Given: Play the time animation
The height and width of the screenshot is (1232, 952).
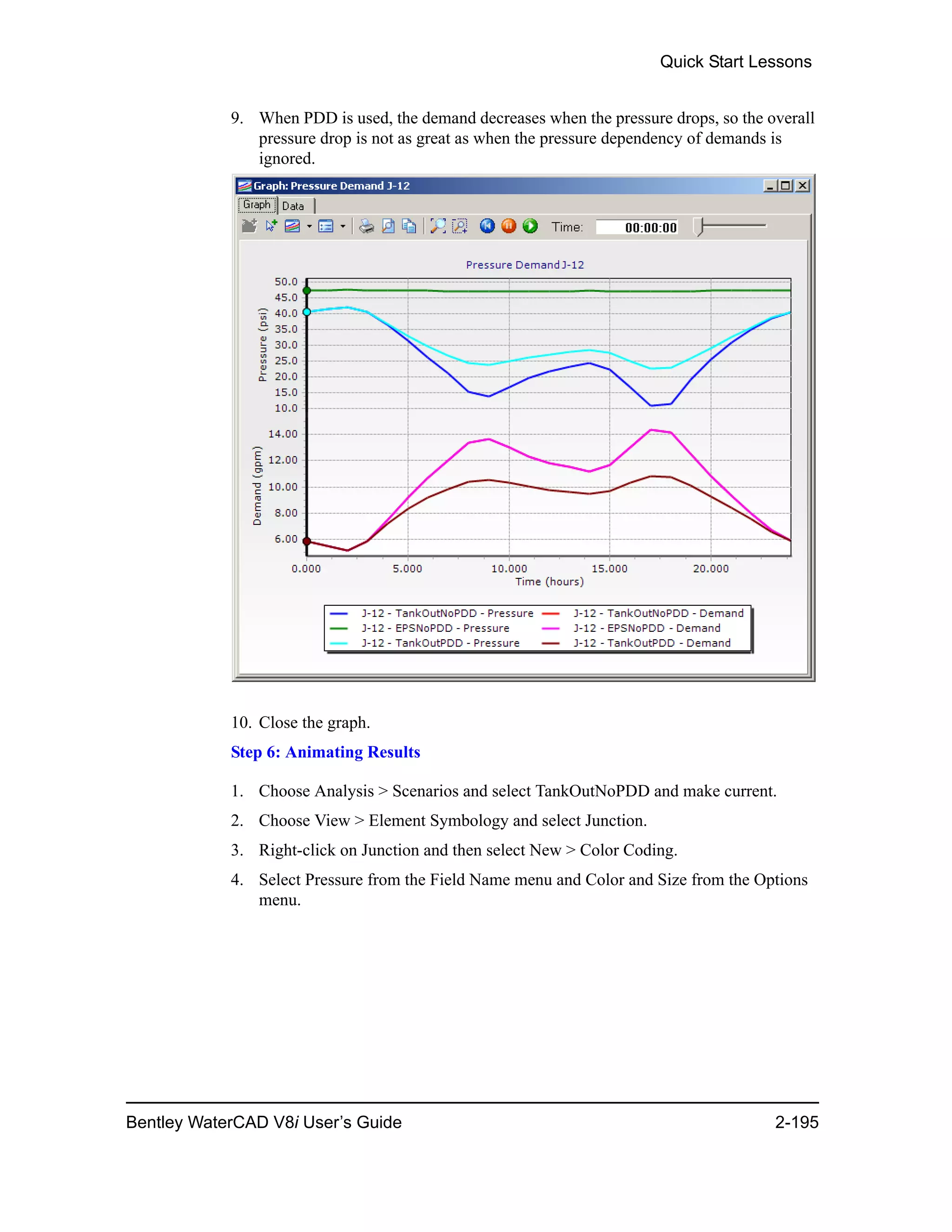Looking at the screenshot, I should point(530,226).
